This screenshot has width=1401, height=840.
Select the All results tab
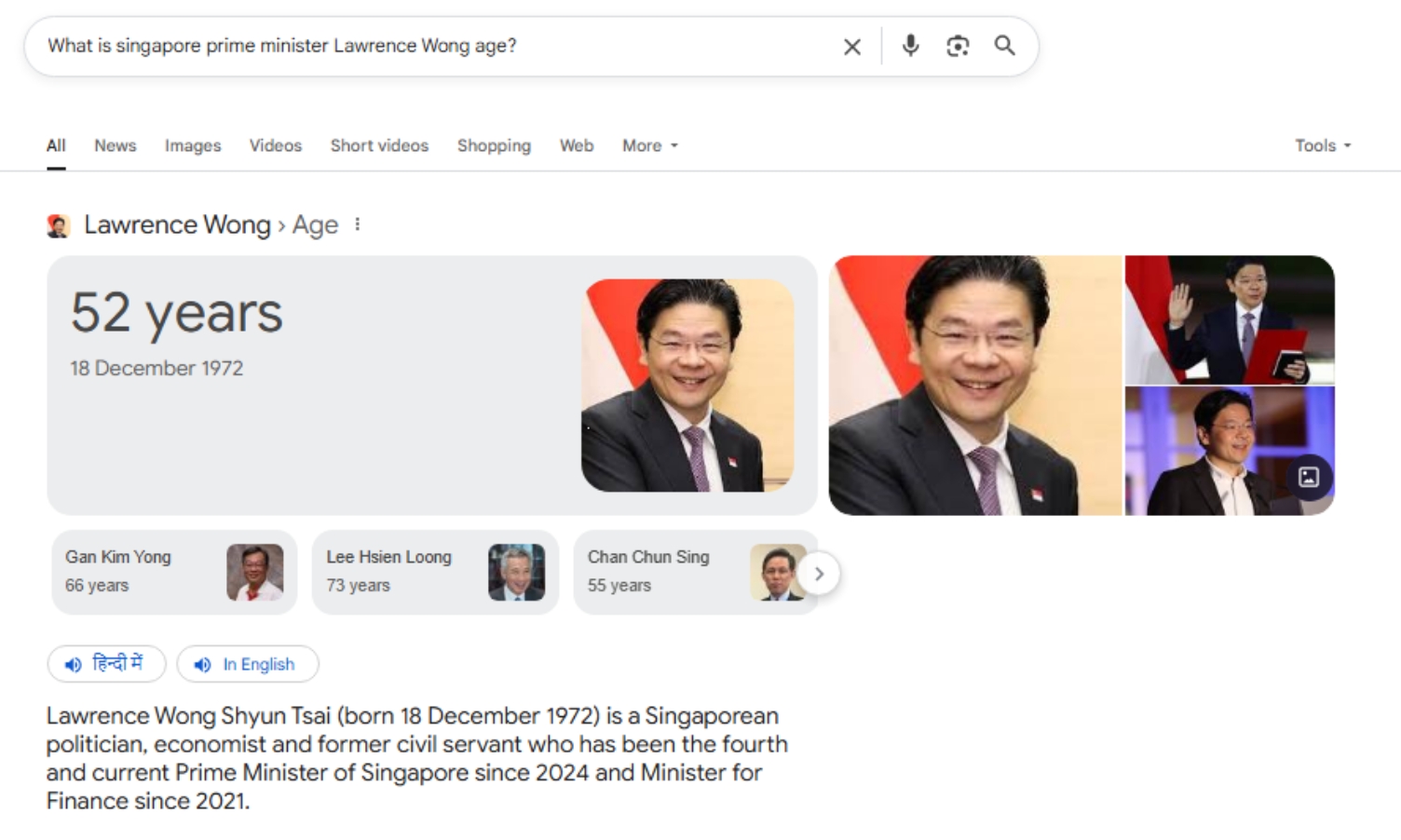(x=56, y=145)
